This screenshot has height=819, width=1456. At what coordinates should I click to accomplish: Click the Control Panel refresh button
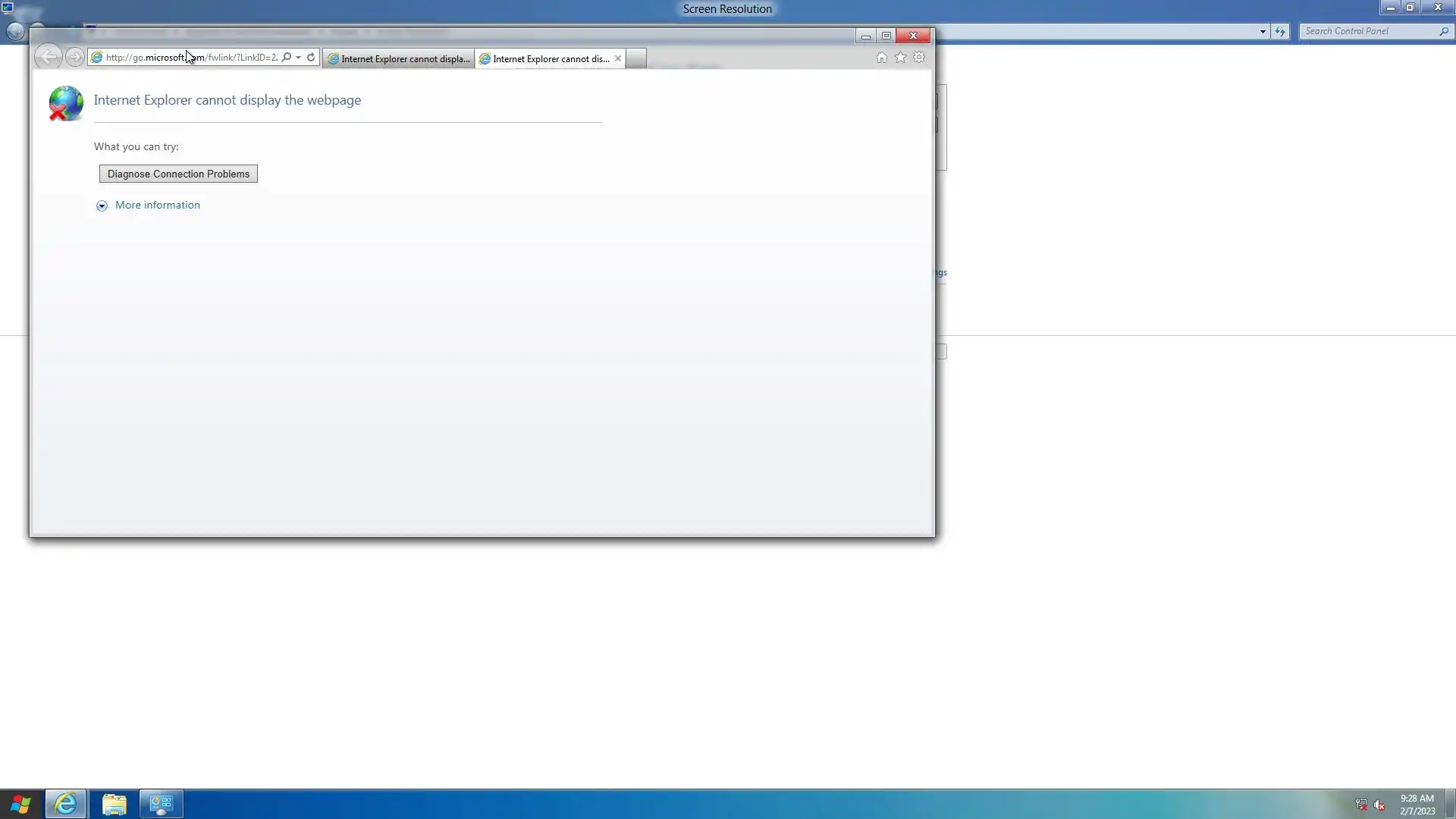pyautogui.click(x=1280, y=31)
